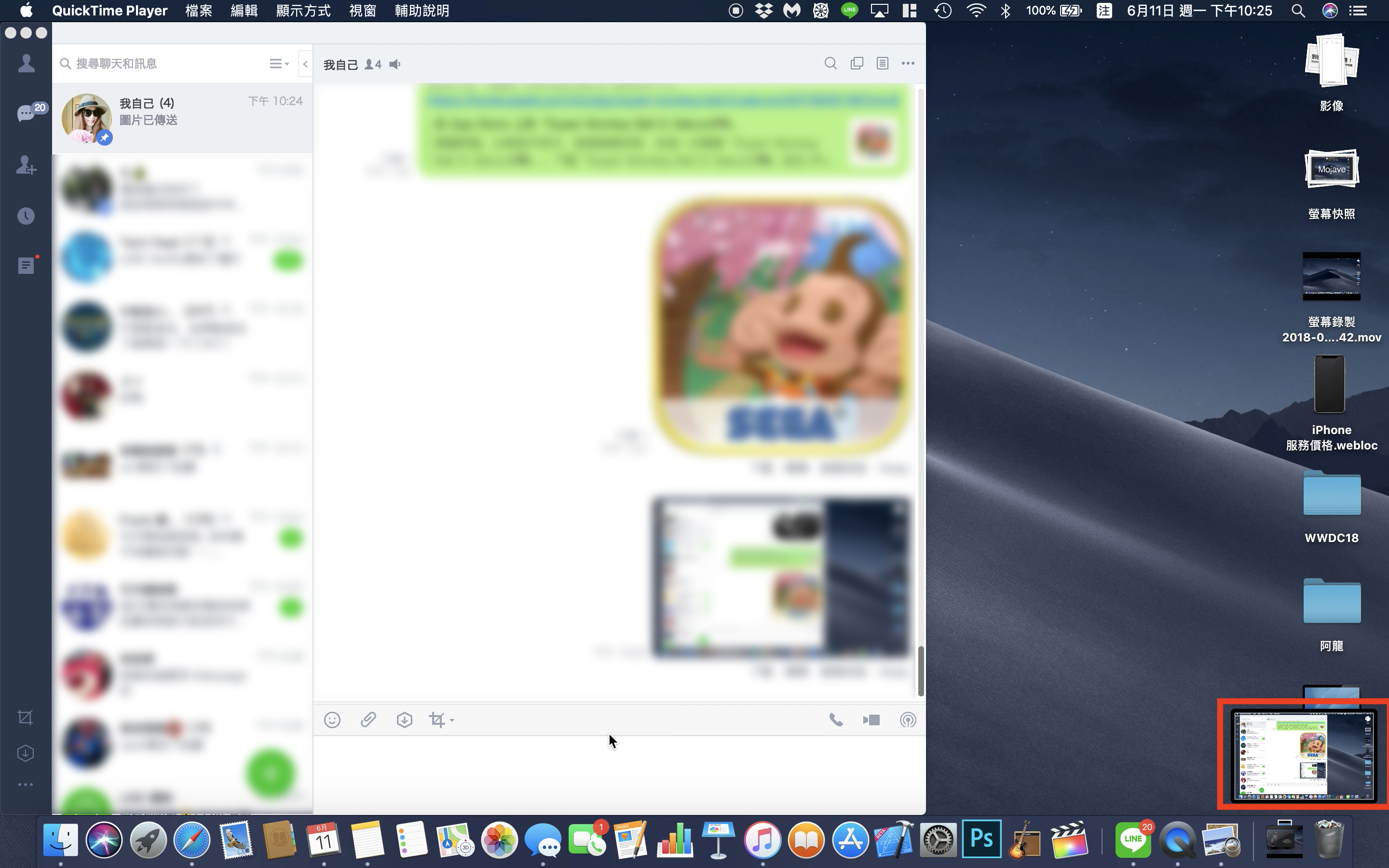
Task: Click the message input text area
Action: [x=619, y=773]
